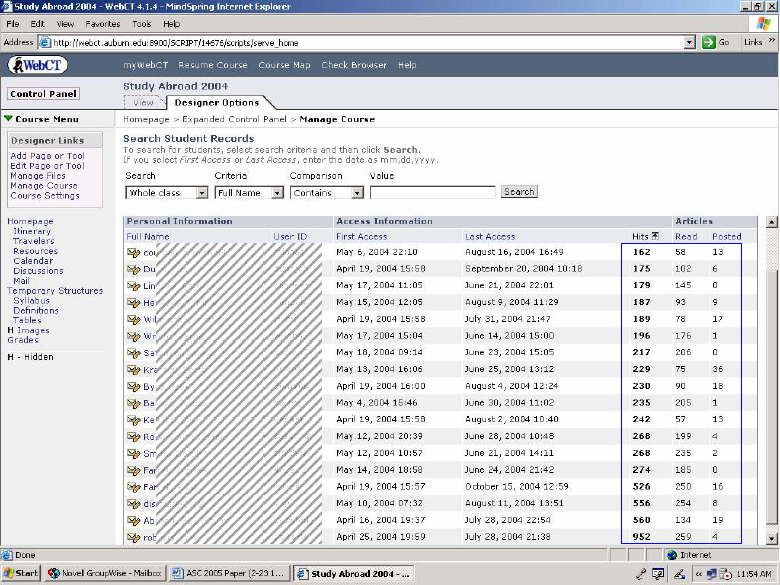The height and width of the screenshot is (585, 780).
Task: Click the record icon in the 526 hits row
Action: pos(133,488)
